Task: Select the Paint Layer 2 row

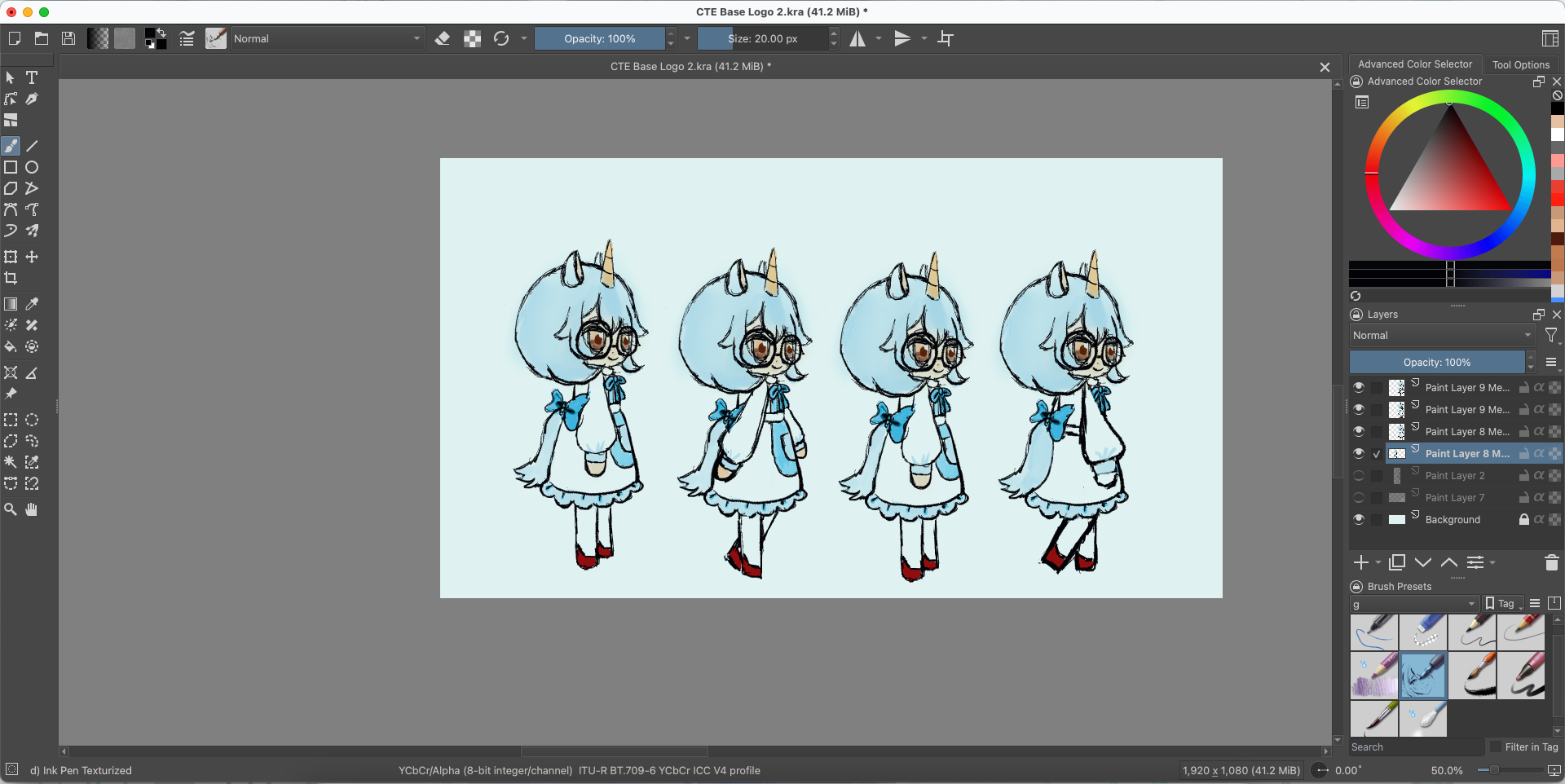Action: tap(1455, 475)
